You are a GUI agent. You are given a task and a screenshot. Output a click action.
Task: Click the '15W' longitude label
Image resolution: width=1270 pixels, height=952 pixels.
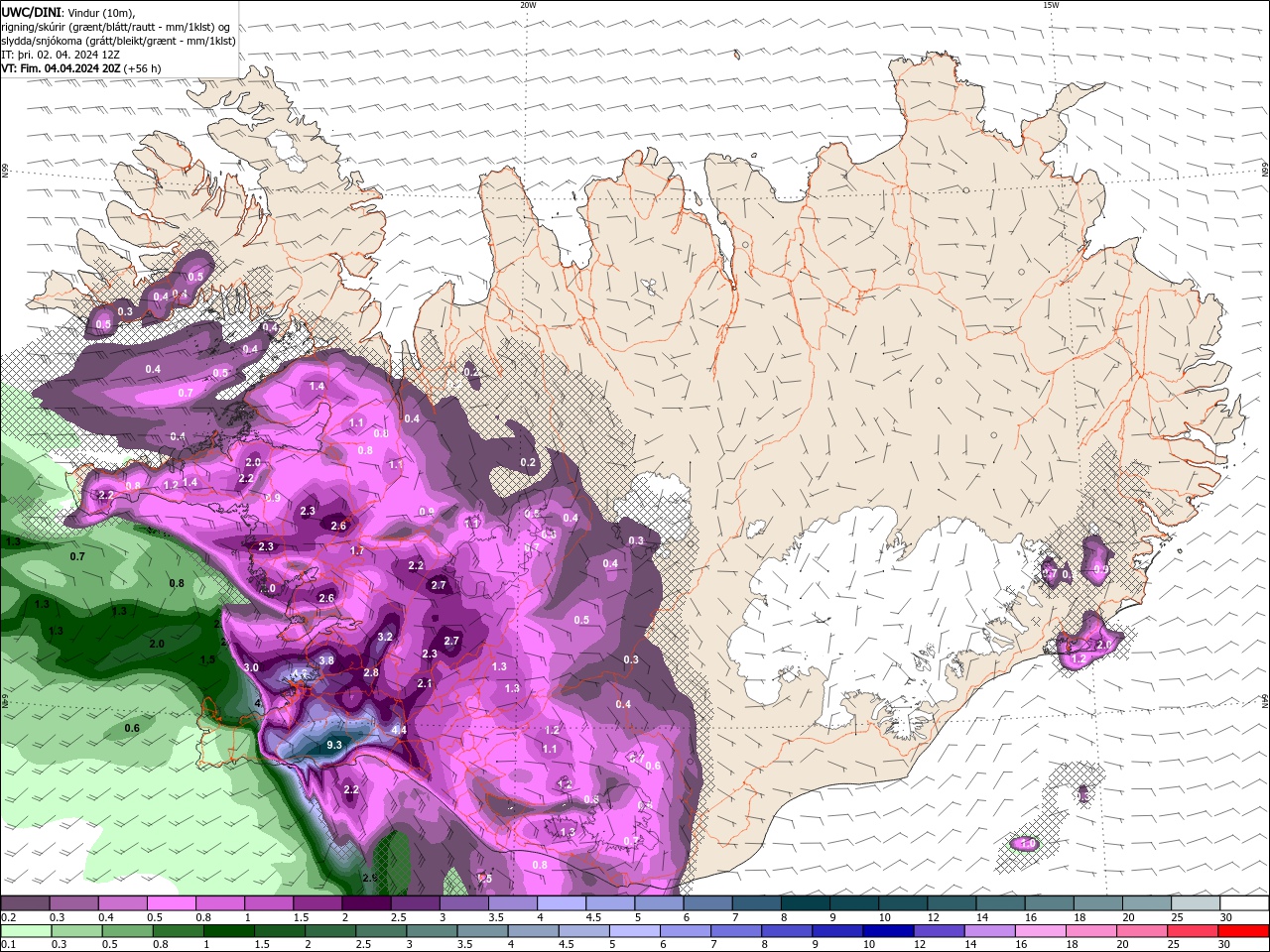pos(1051,5)
